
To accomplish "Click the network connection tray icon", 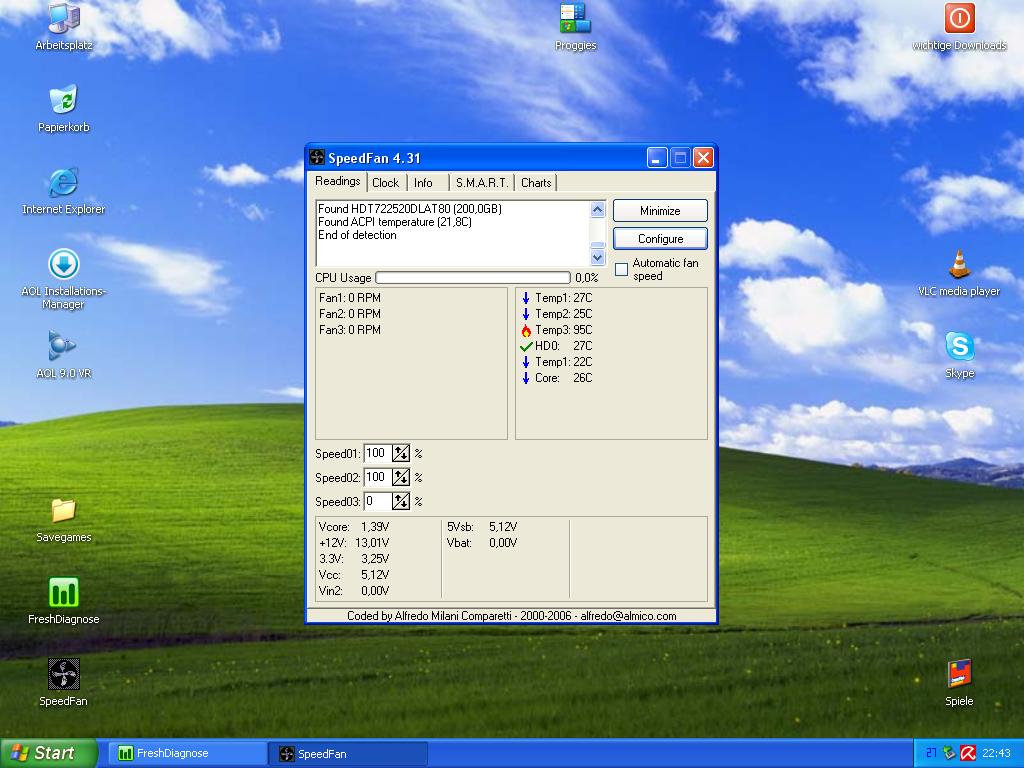I will 950,754.
